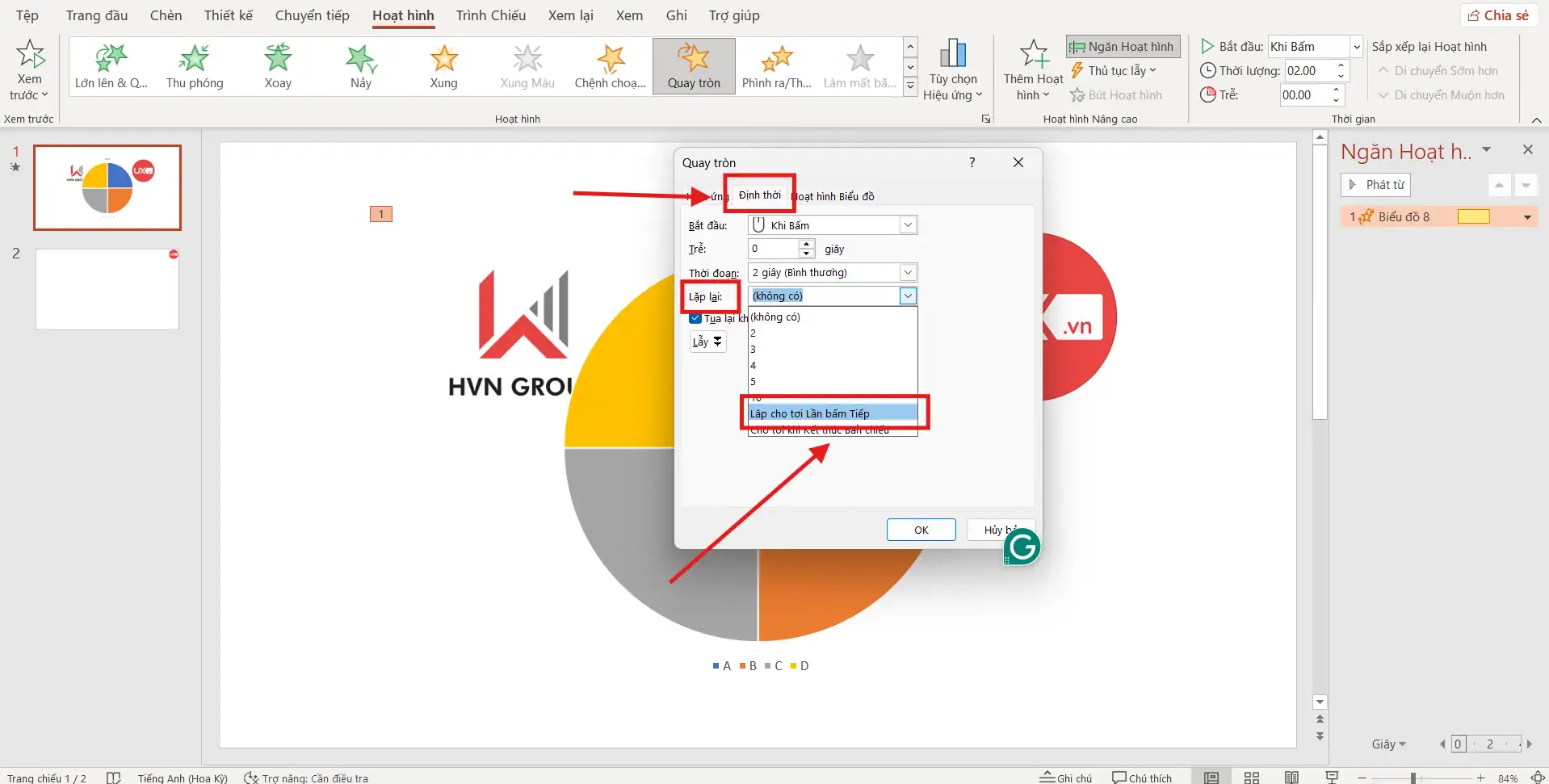Toggle the Ngăn Hoạt hình pane button
Image resolution: width=1549 pixels, height=784 pixels.
point(1123,47)
